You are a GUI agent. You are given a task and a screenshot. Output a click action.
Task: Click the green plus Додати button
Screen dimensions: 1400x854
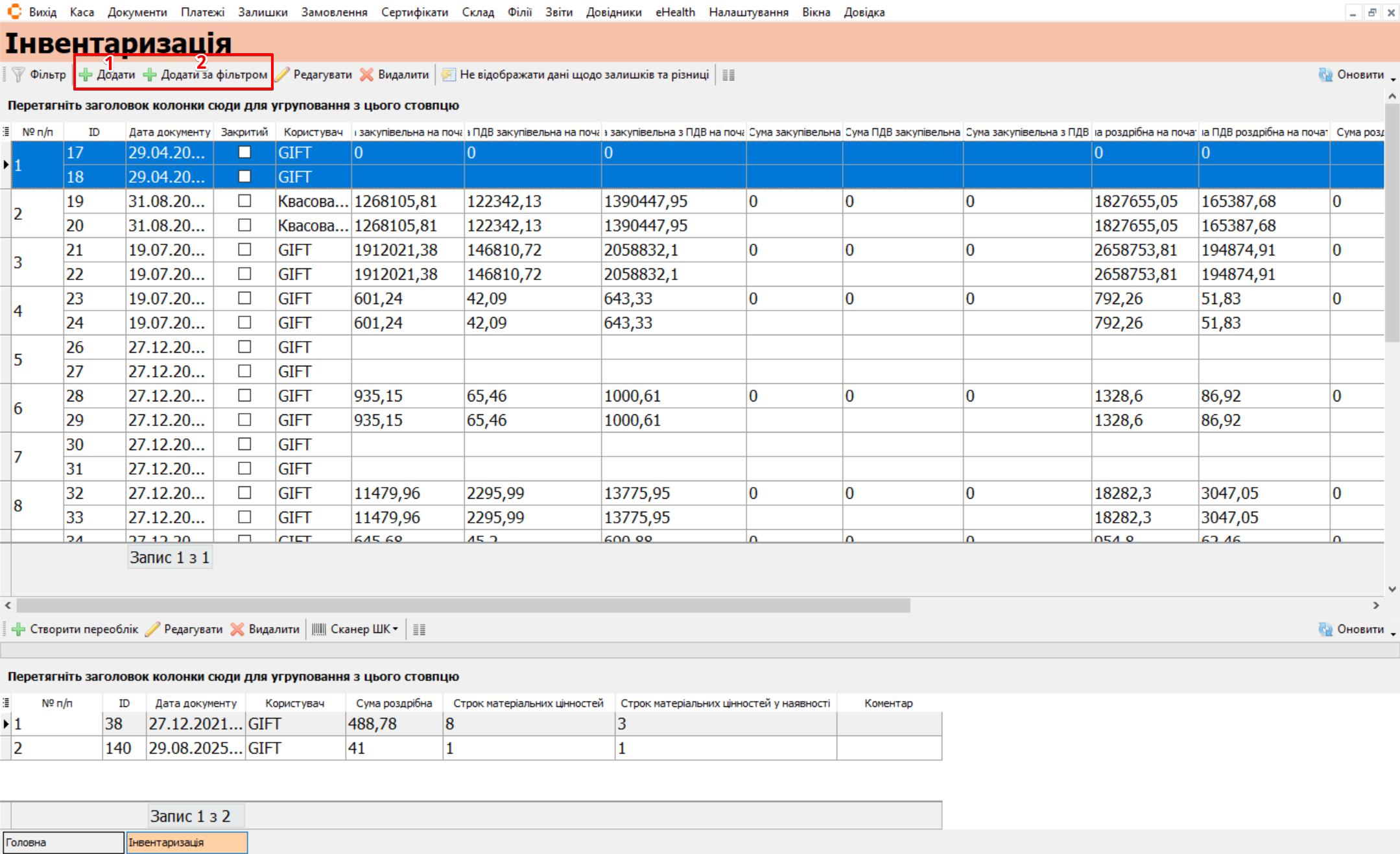tap(108, 75)
